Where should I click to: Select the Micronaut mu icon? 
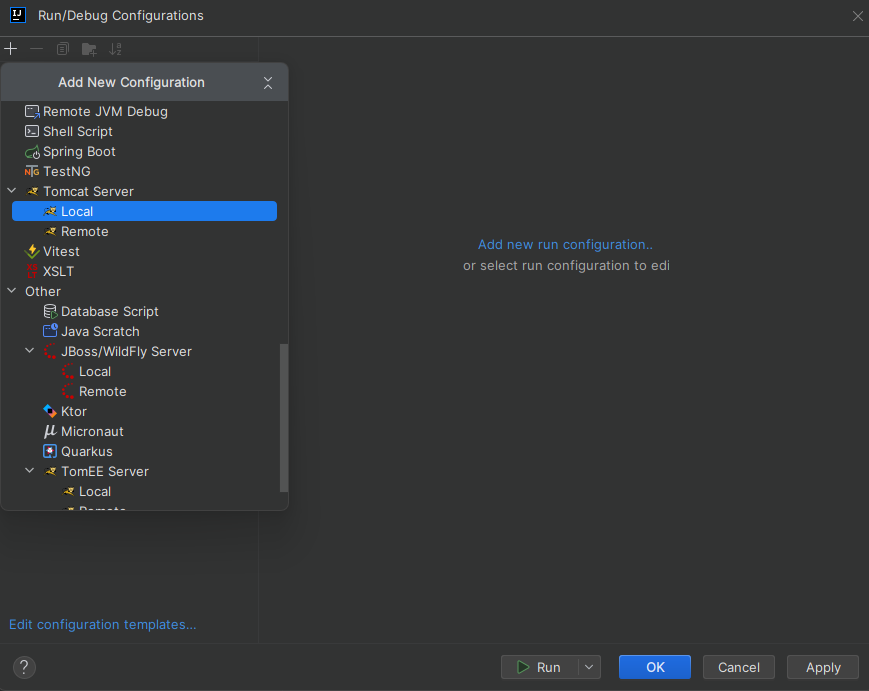coord(50,431)
